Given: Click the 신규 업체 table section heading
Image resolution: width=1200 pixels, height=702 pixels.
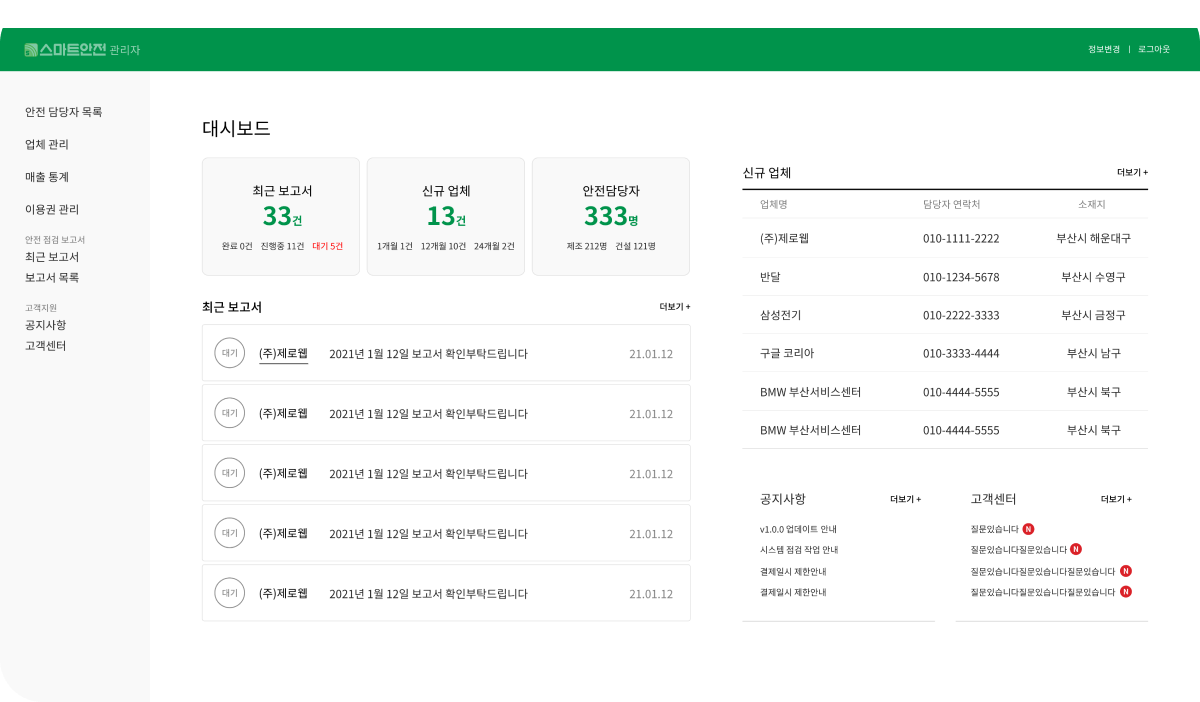Looking at the screenshot, I should 767,172.
